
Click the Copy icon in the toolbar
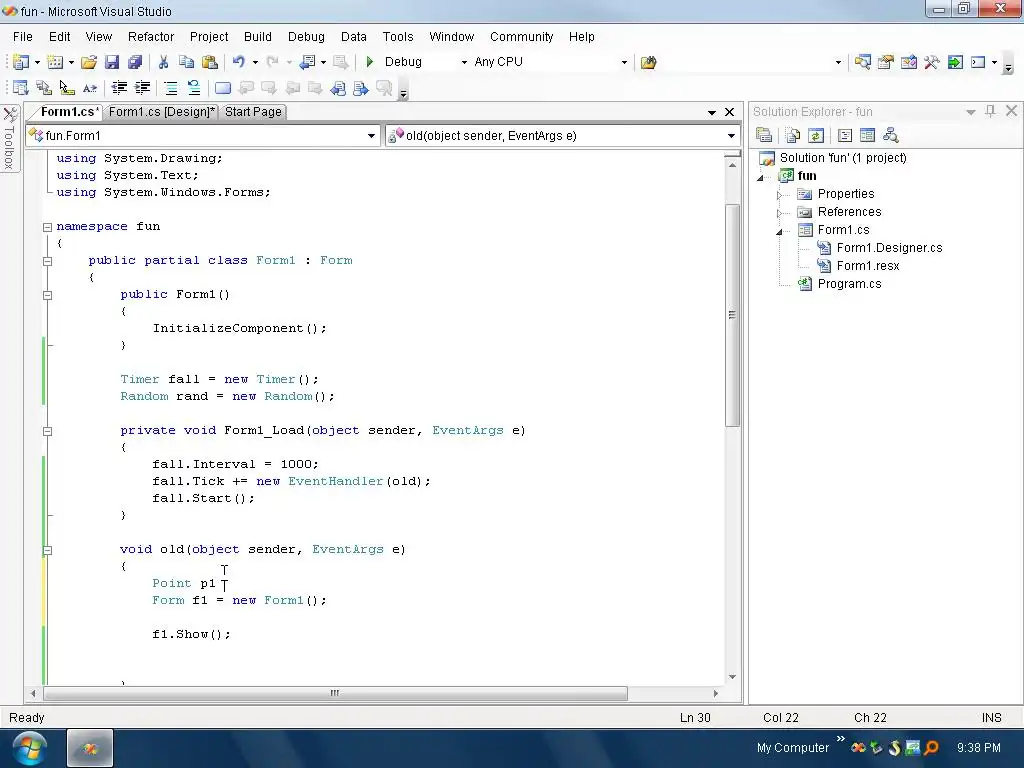point(186,62)
